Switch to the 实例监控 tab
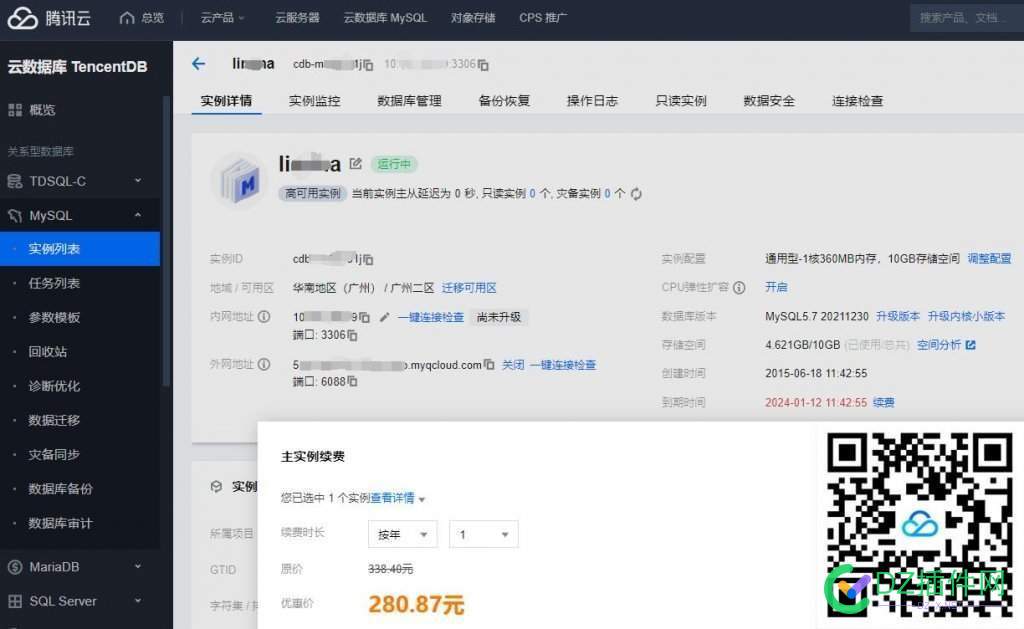Screen dimensions: 1024x629 pos(315,101)
